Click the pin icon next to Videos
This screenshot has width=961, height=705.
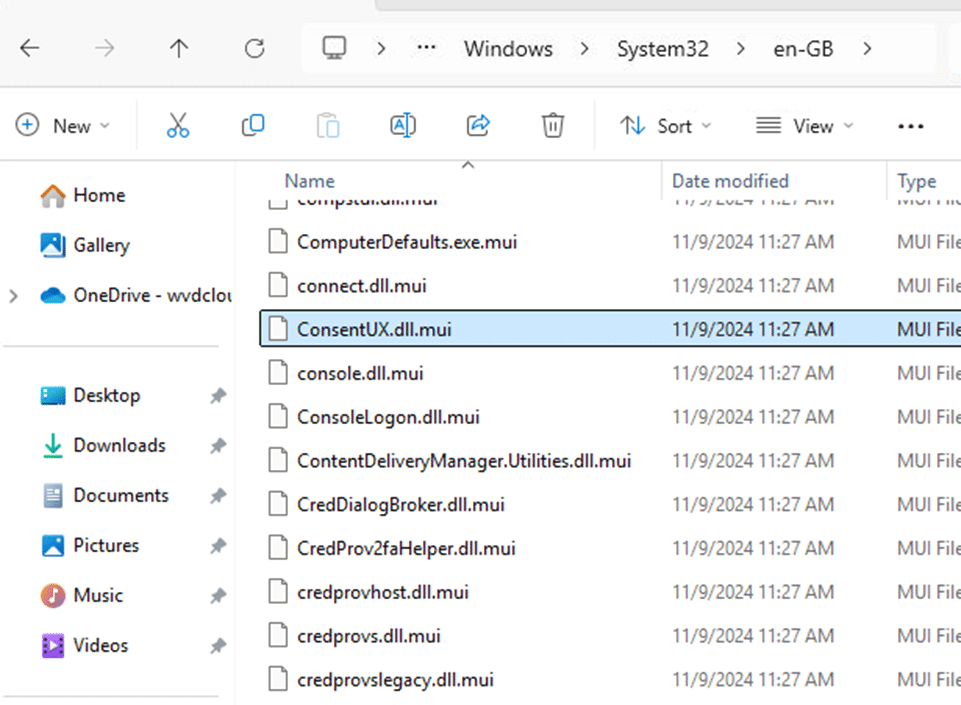point(218,646)
